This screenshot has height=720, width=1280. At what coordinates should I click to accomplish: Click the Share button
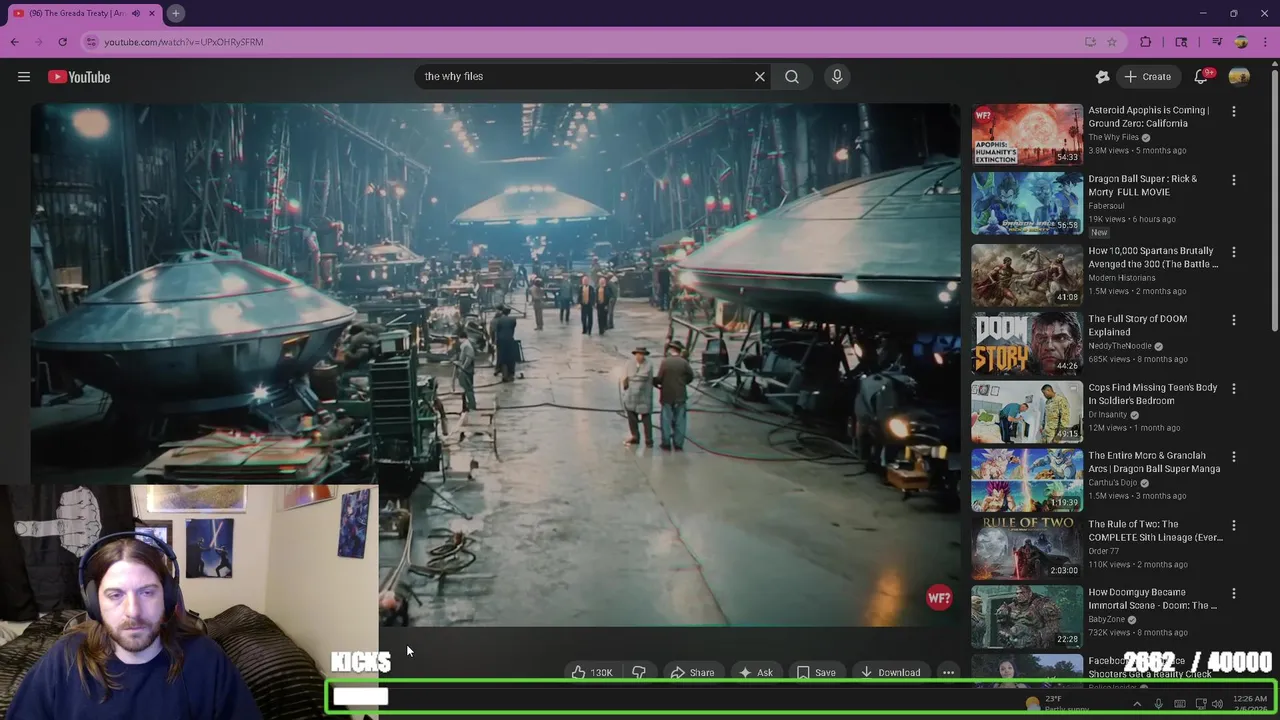(x=692, y=672)
